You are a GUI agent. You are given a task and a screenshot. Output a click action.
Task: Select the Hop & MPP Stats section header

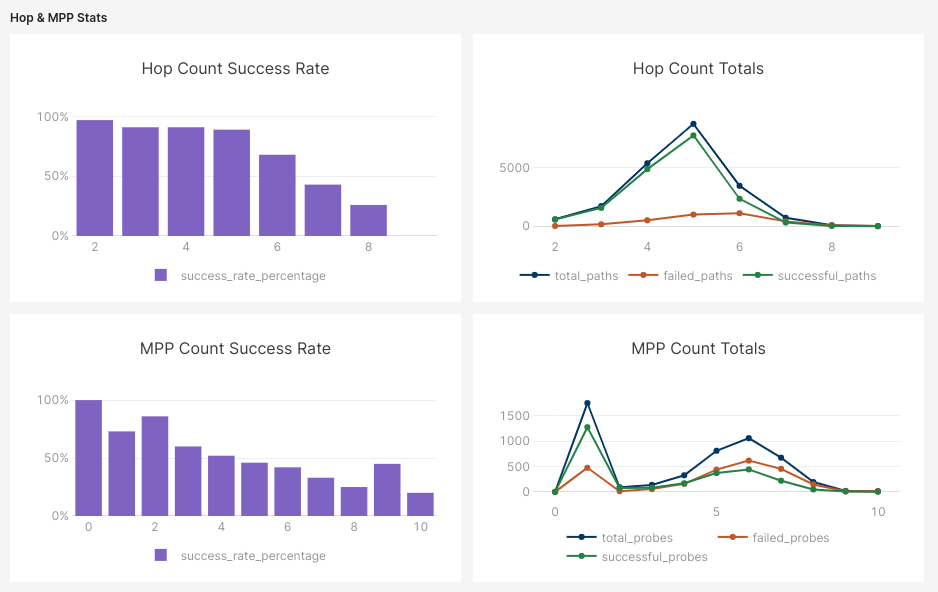(58, 18)
